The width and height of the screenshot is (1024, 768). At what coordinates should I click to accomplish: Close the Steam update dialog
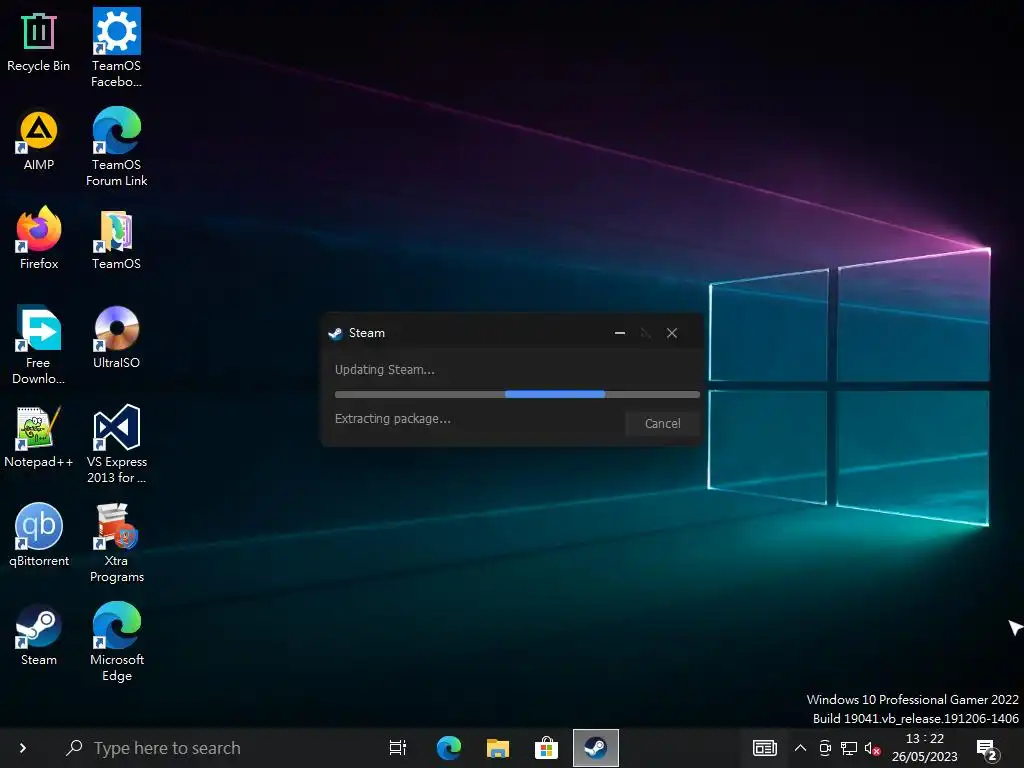coord(672,333)
